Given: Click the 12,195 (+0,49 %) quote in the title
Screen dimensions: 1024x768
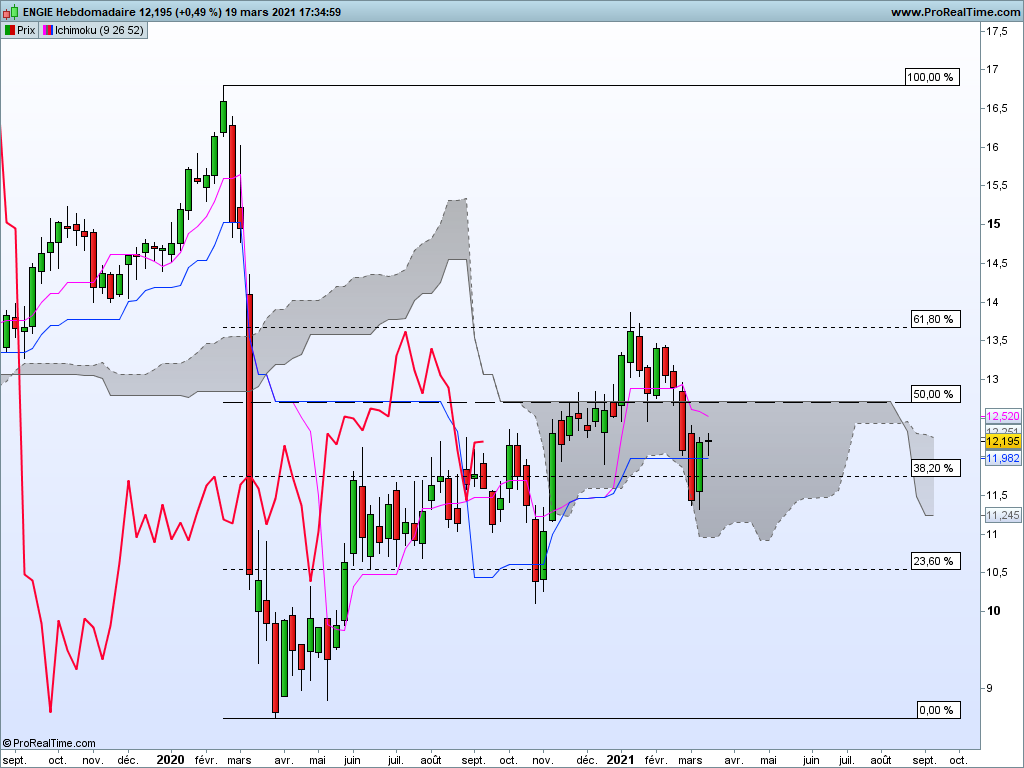Looking at the screenshot, I should click(180, 12).
